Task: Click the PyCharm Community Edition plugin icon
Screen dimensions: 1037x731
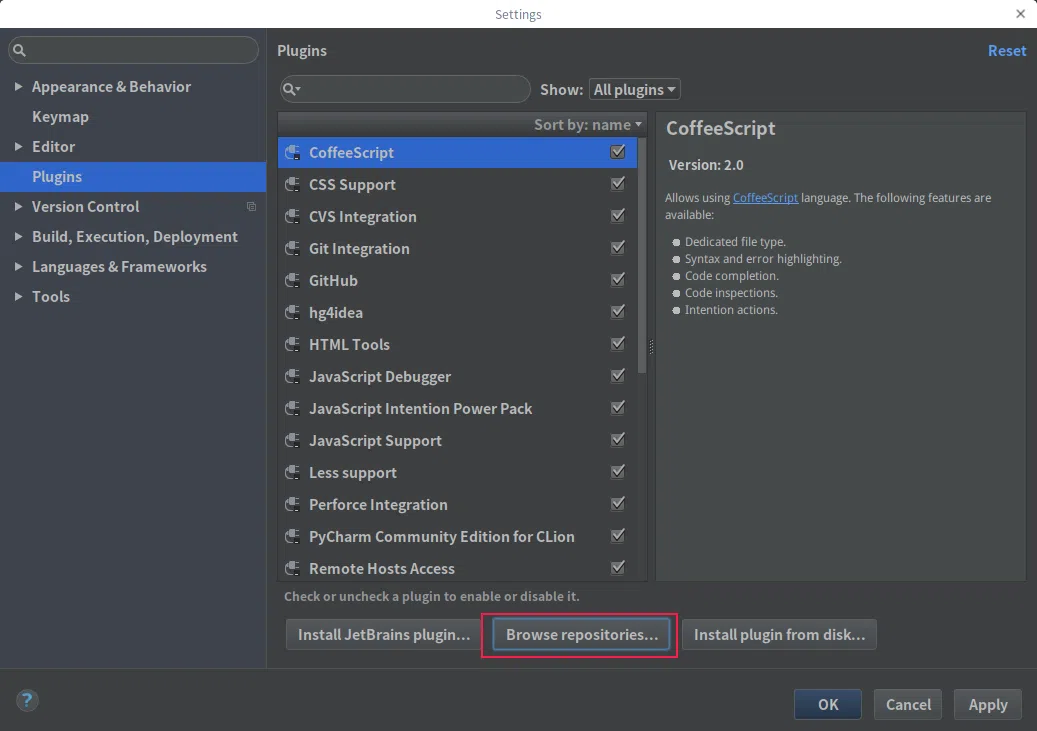Action: pos(292,537)
